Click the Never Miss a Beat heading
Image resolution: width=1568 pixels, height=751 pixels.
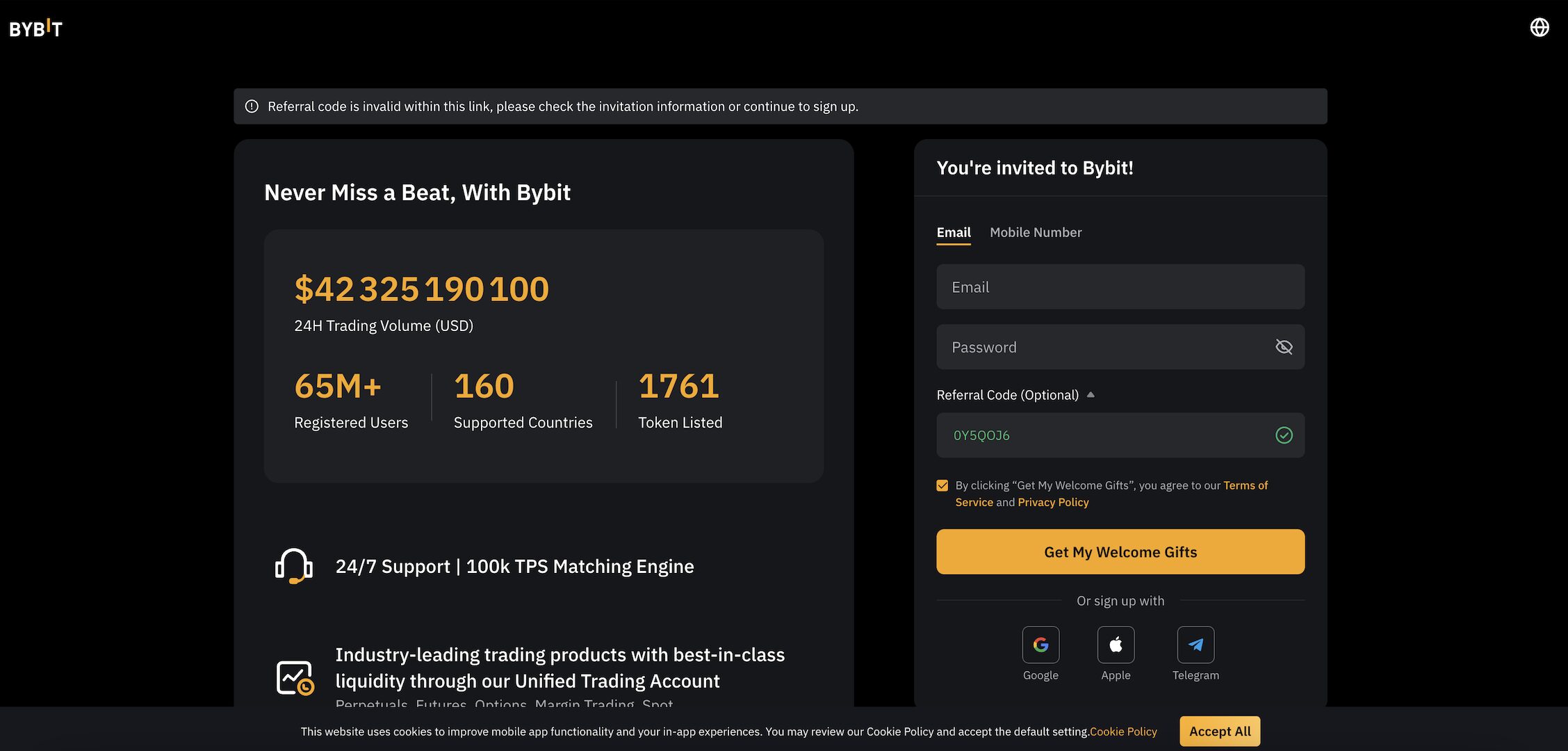coord(417,193)
